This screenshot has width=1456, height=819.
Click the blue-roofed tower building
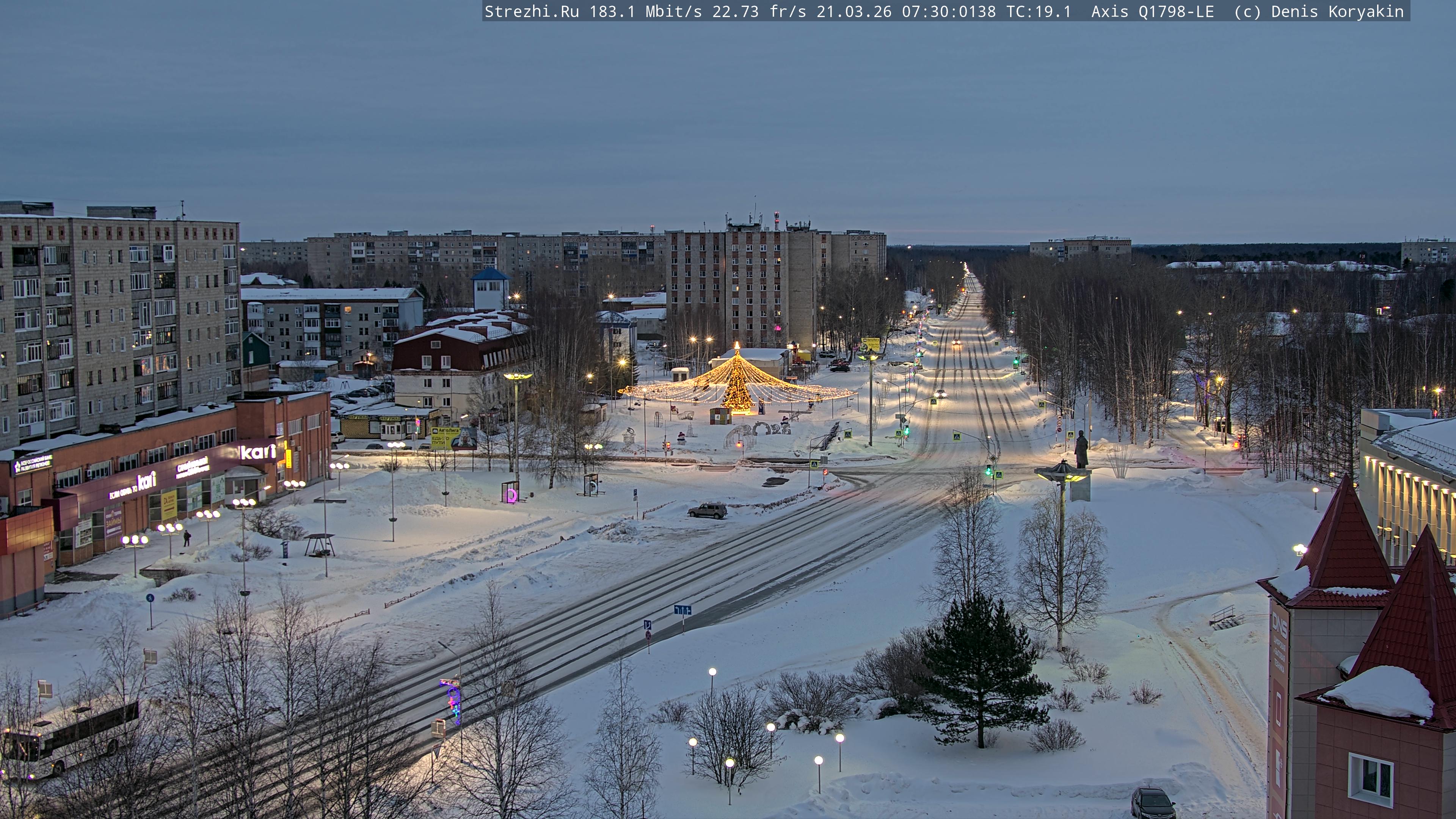pos(490,288)
